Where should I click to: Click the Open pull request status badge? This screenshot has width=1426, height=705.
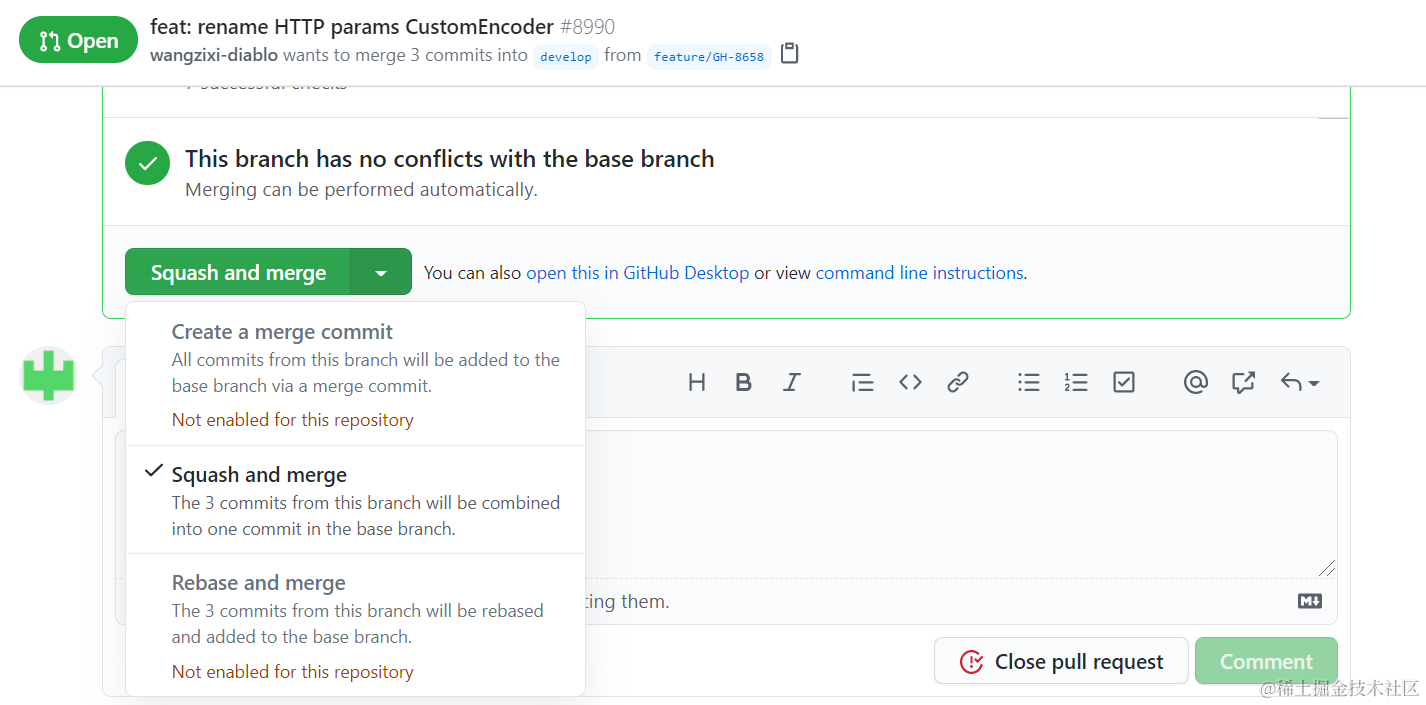pyautogui.click(x=79, y=40)
